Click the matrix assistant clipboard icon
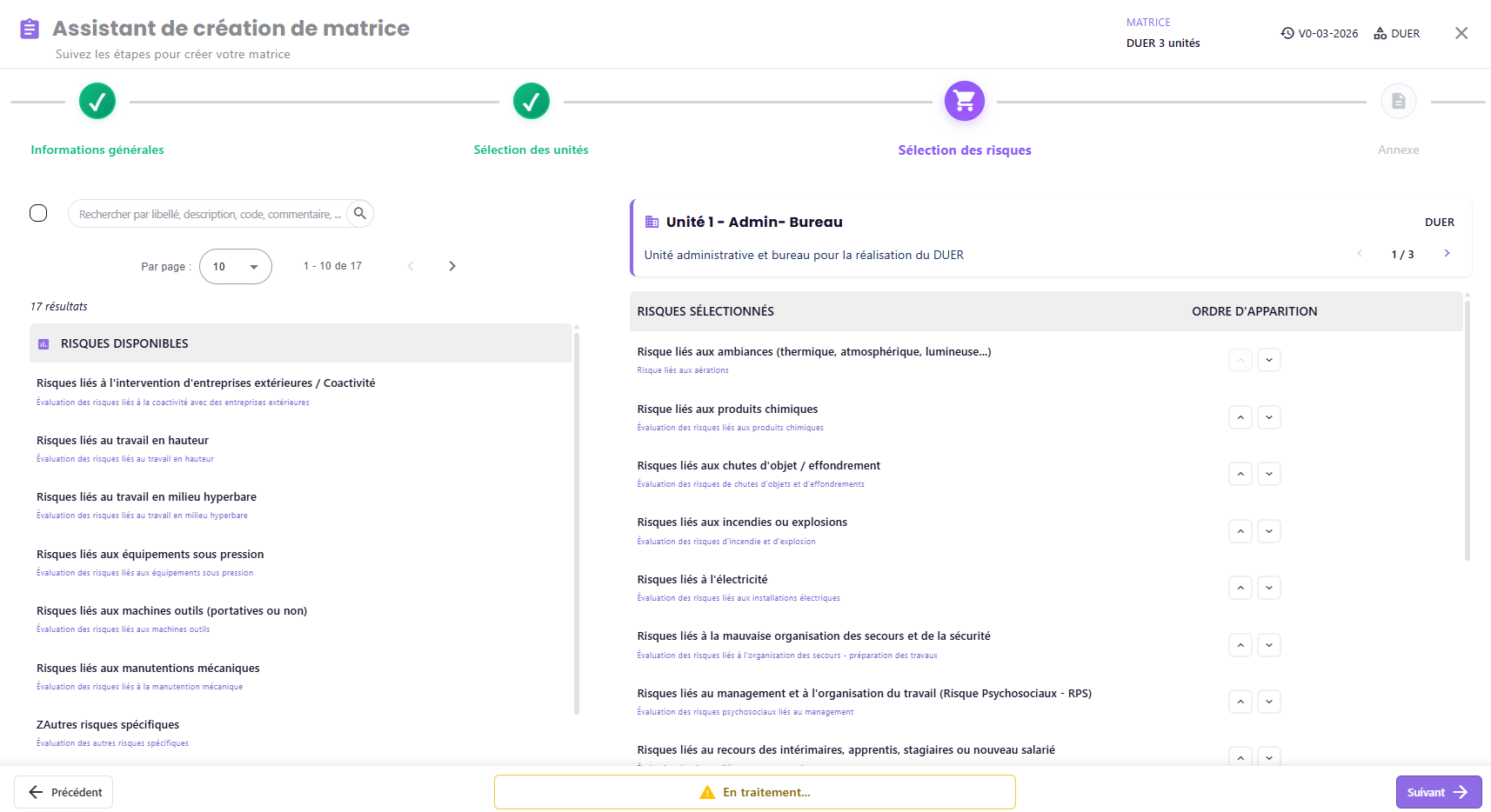 30,29
